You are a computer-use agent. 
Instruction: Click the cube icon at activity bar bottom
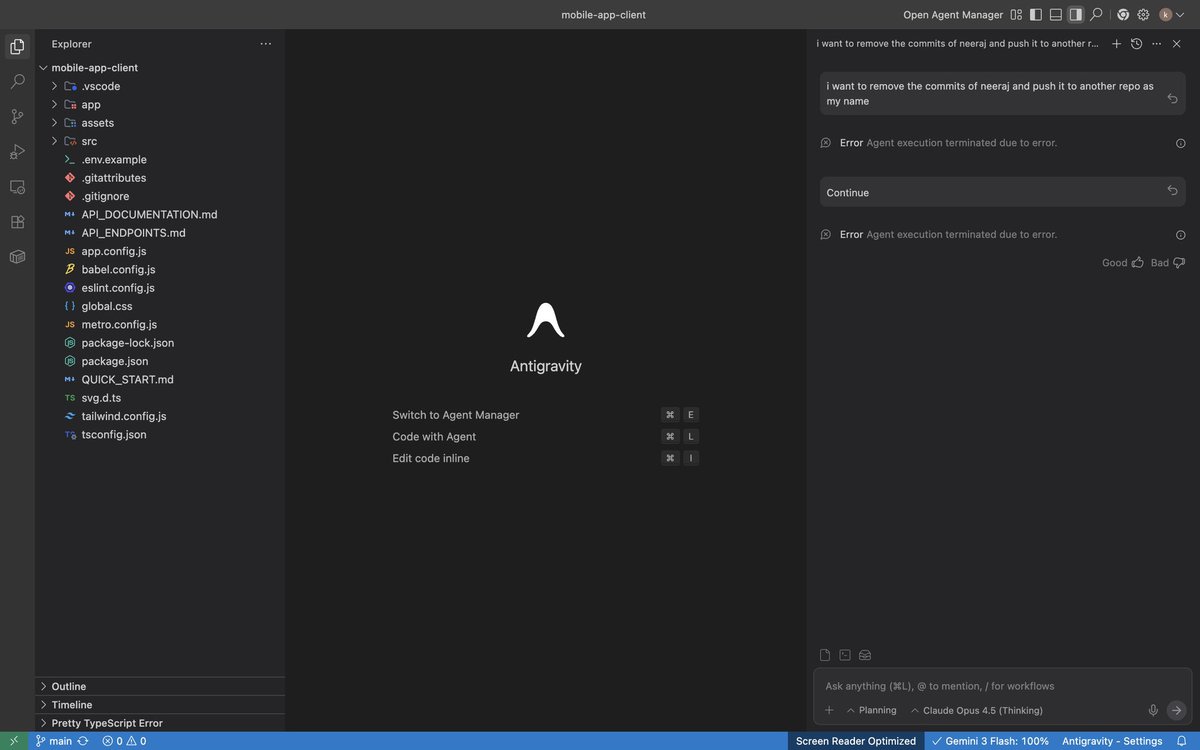(17, 256)
